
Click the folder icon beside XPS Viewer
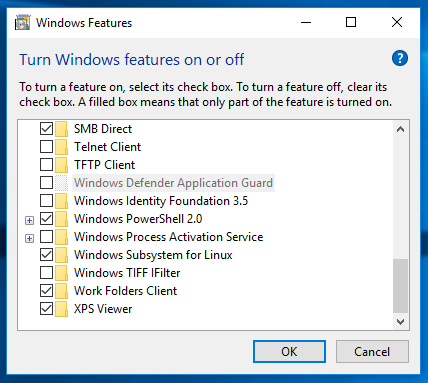61,309
